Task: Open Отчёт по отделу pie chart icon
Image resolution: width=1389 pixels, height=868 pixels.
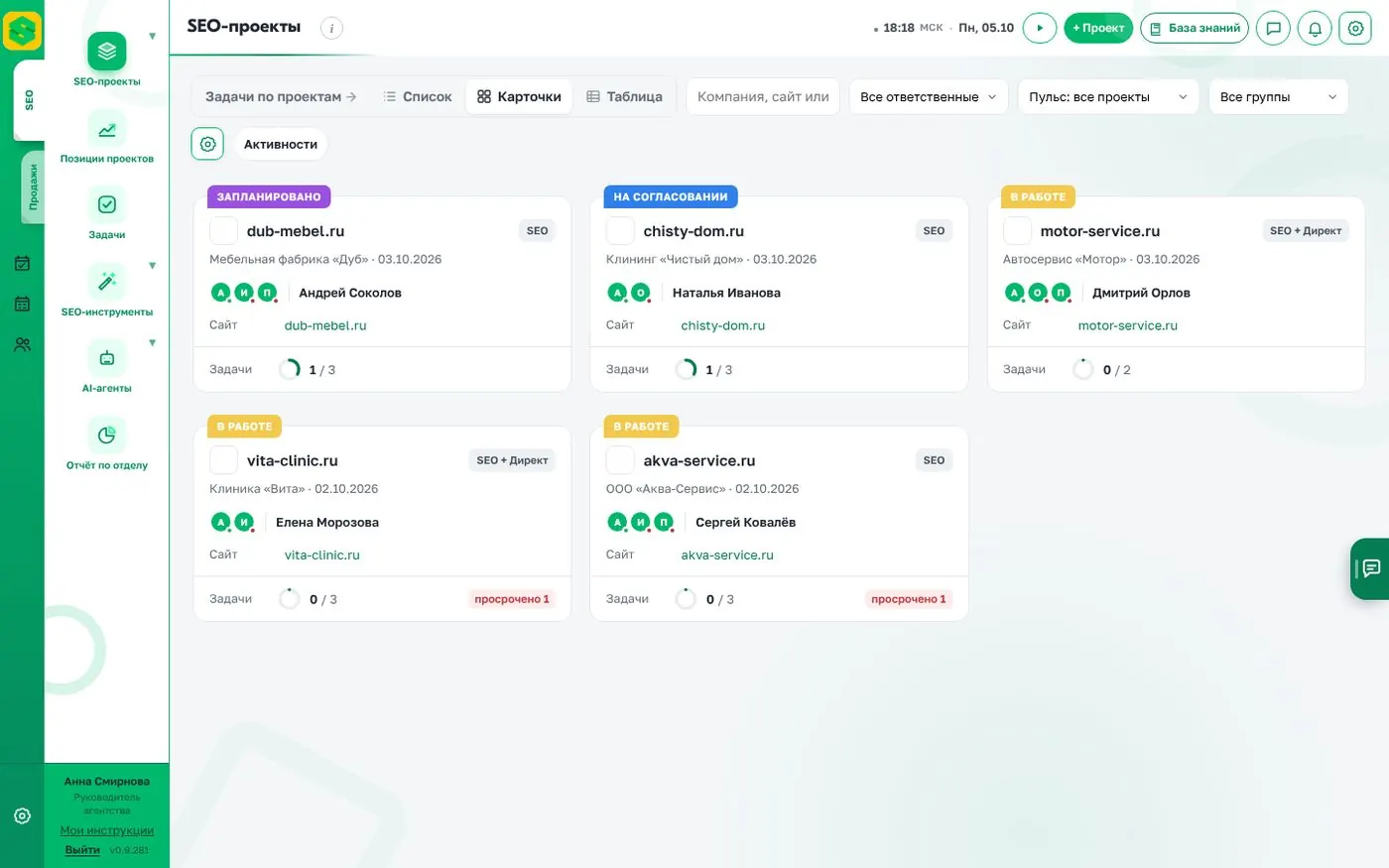Action: tap(107, 434)
